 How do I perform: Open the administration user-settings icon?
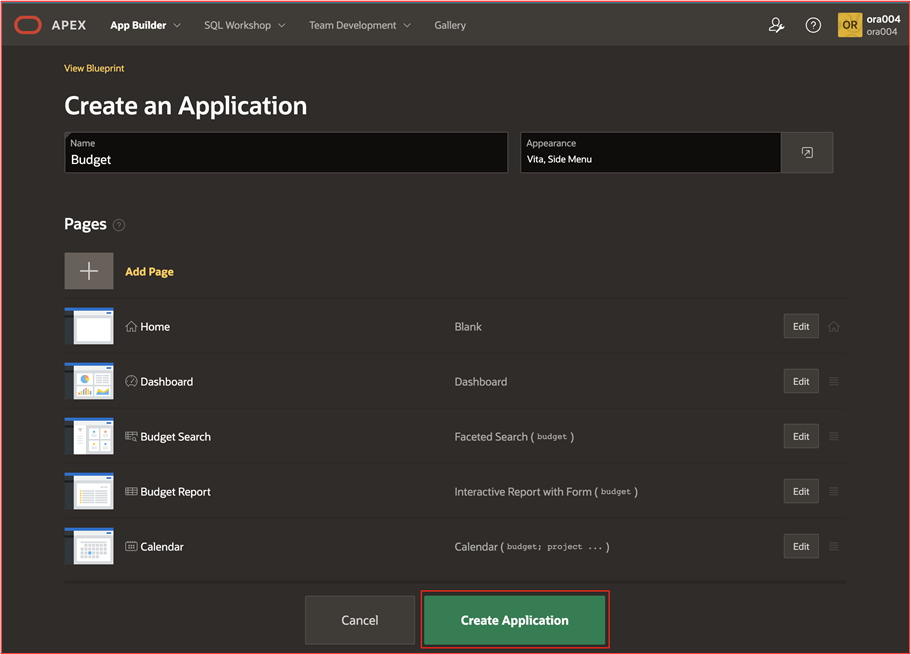[x=776, y=25]
